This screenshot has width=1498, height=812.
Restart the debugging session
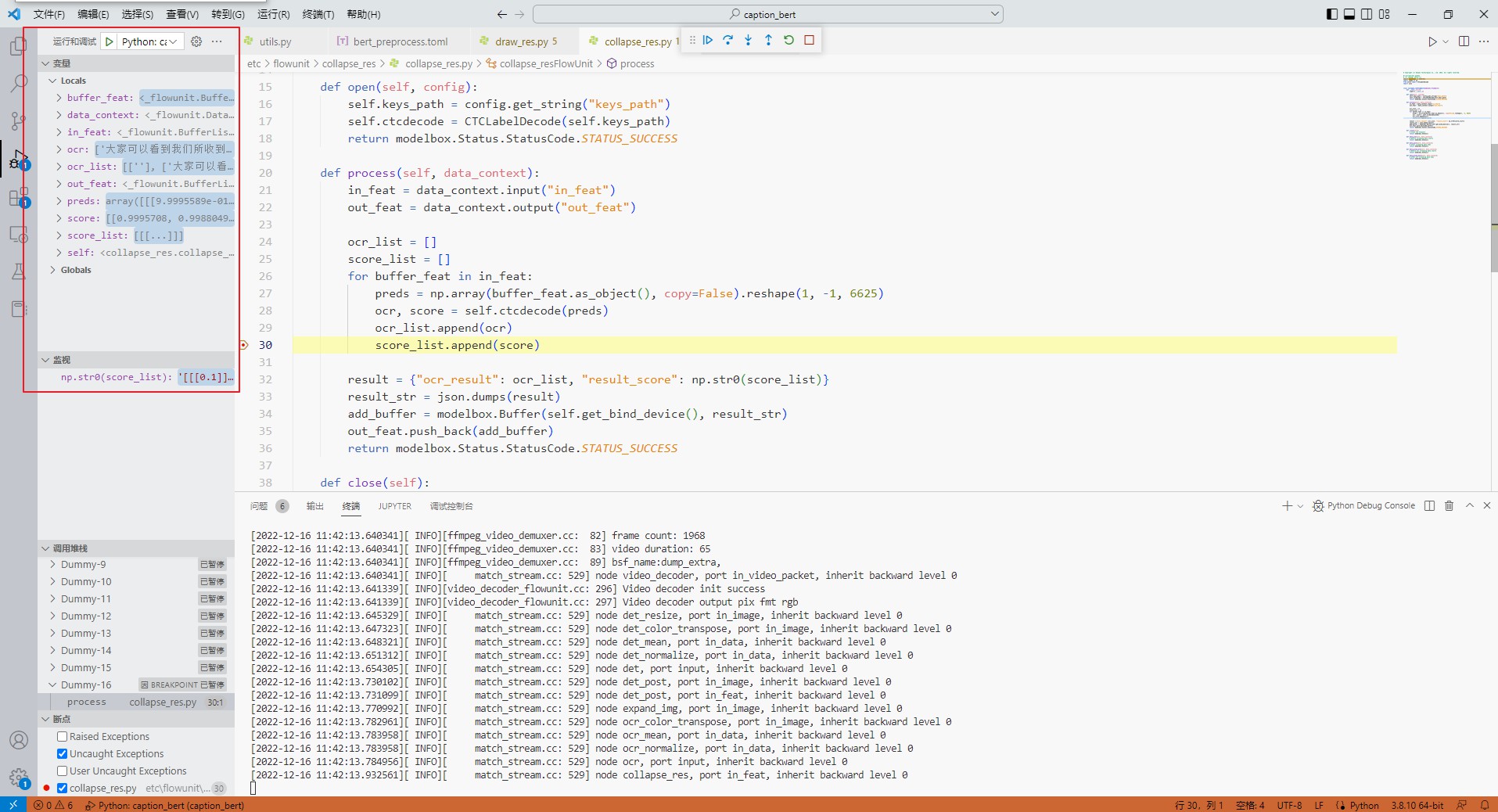click(x=789, y=40)
